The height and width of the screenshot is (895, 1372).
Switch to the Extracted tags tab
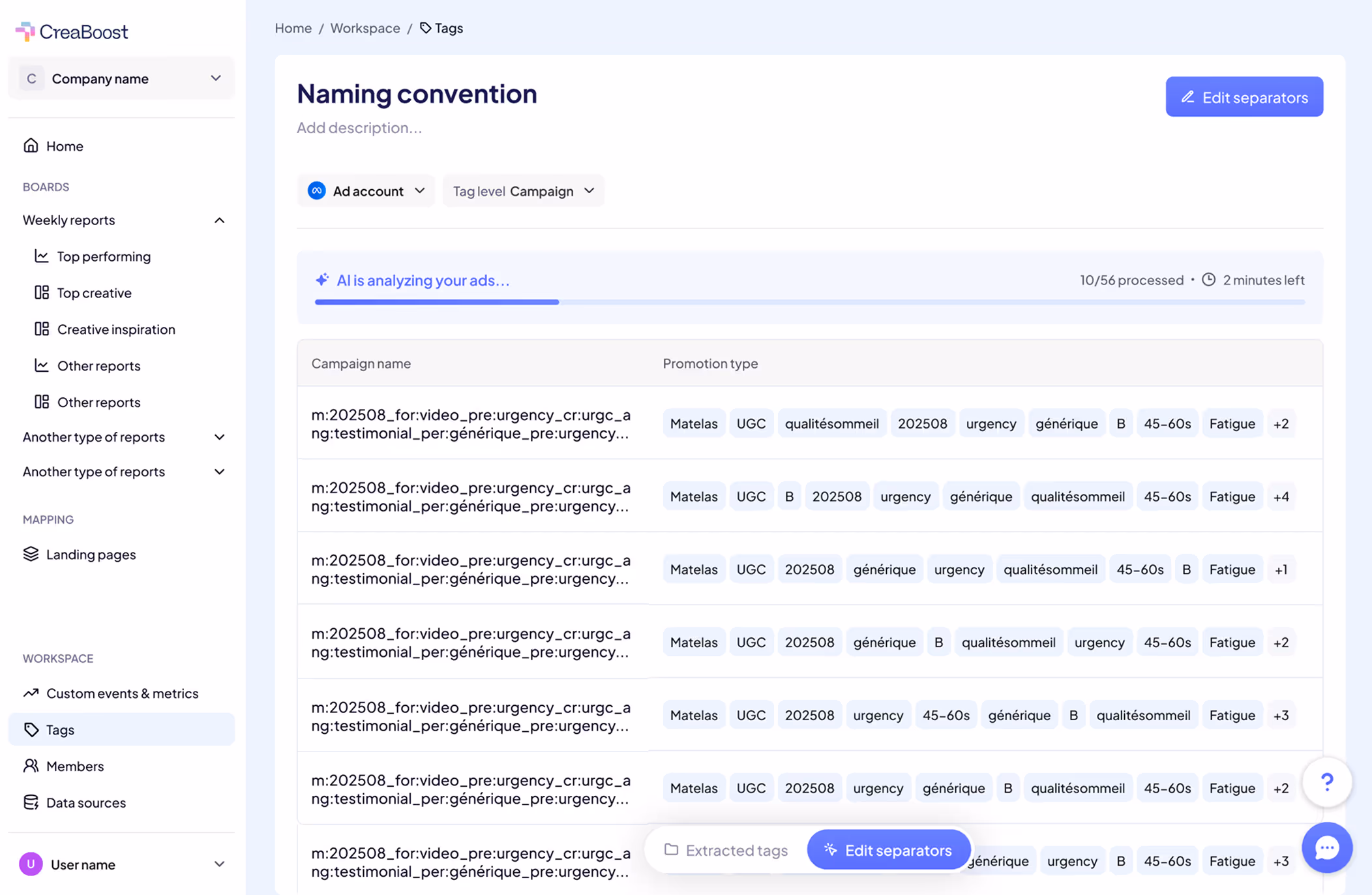point(726,850)
